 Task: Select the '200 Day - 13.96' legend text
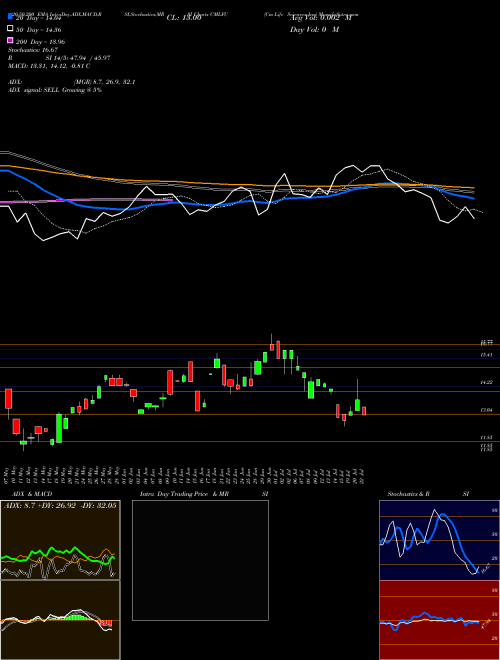click(x=40, y=42)
